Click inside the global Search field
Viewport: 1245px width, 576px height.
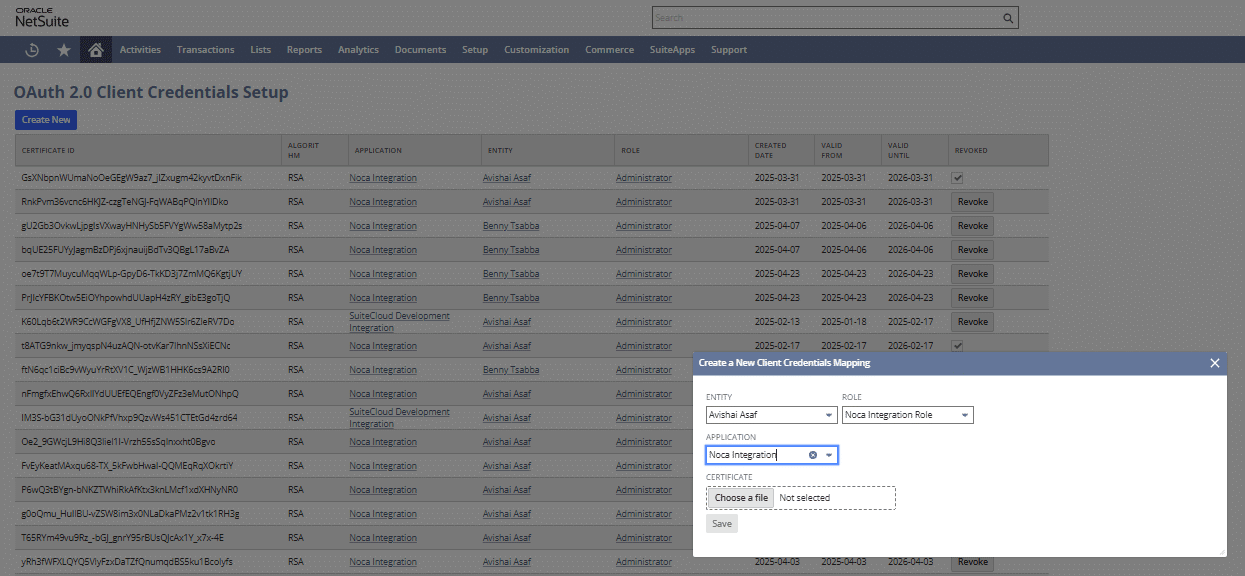pyautogui.click(x=826, y=18)
